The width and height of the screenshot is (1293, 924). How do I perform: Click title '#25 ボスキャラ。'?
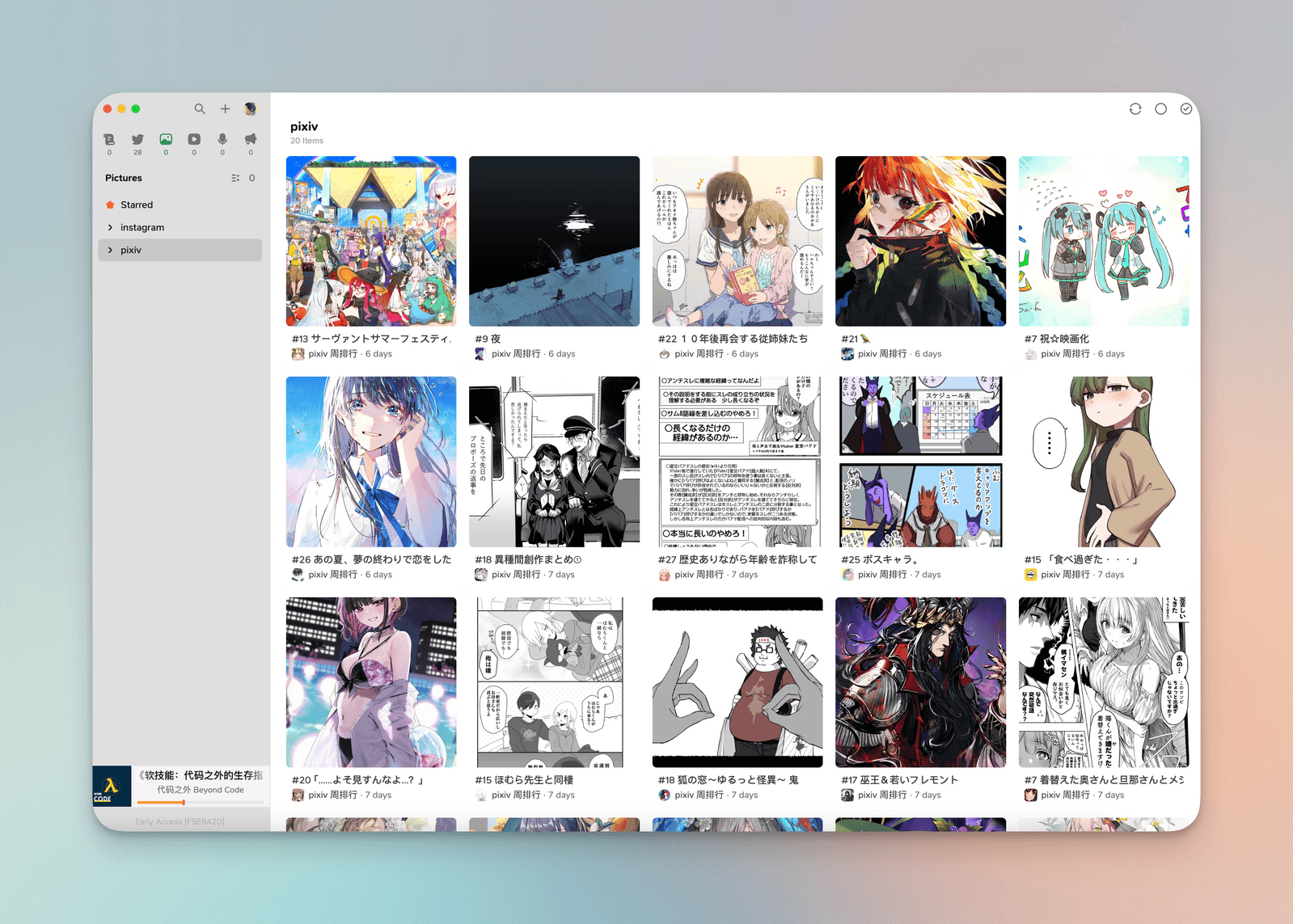tap(880, 559)
